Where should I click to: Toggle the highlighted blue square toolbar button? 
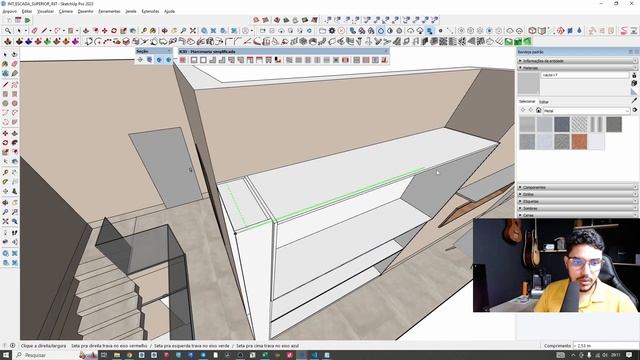point(430,31)
